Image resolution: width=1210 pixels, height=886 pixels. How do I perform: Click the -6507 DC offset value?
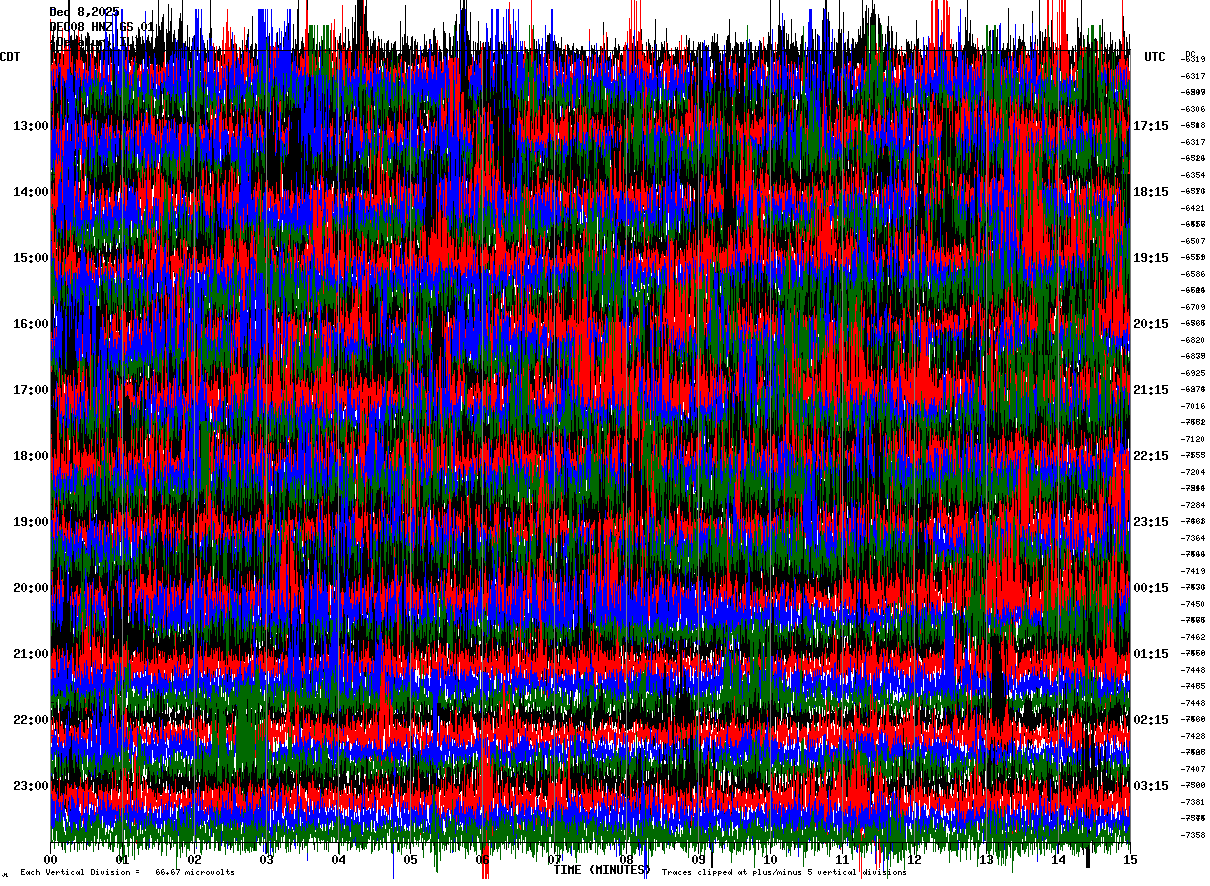coord(1193,241)
